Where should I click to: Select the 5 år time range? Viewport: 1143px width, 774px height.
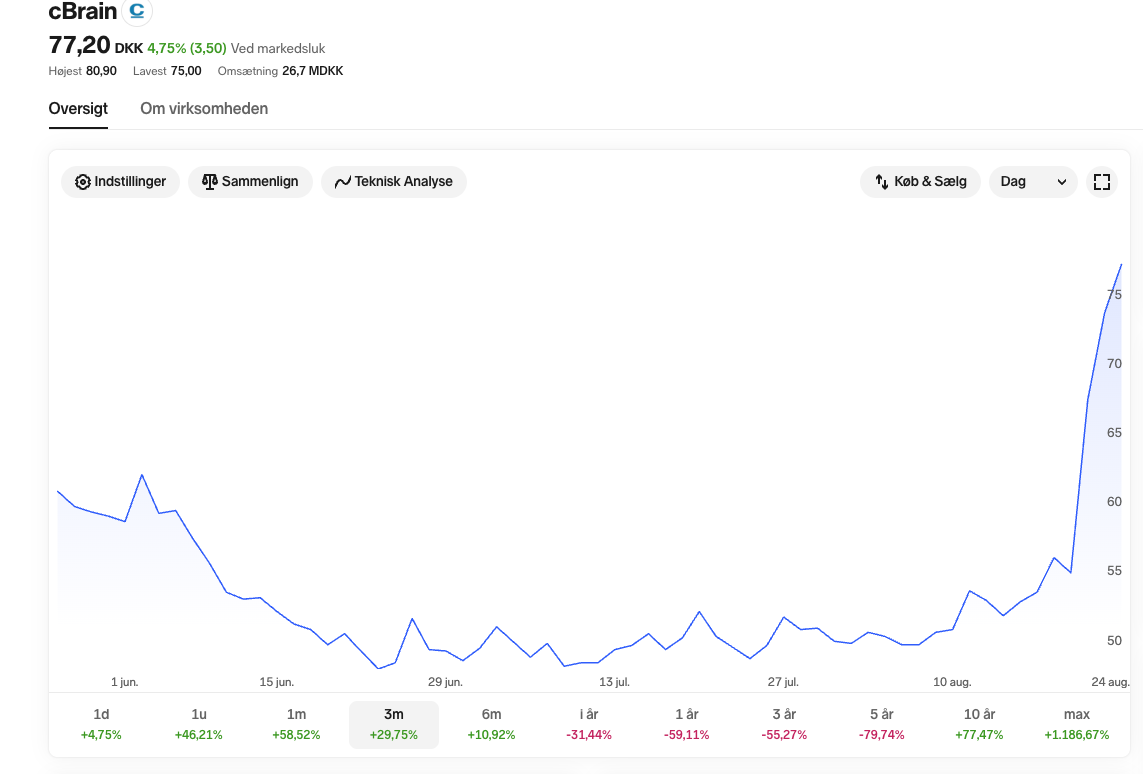[882, 724]
